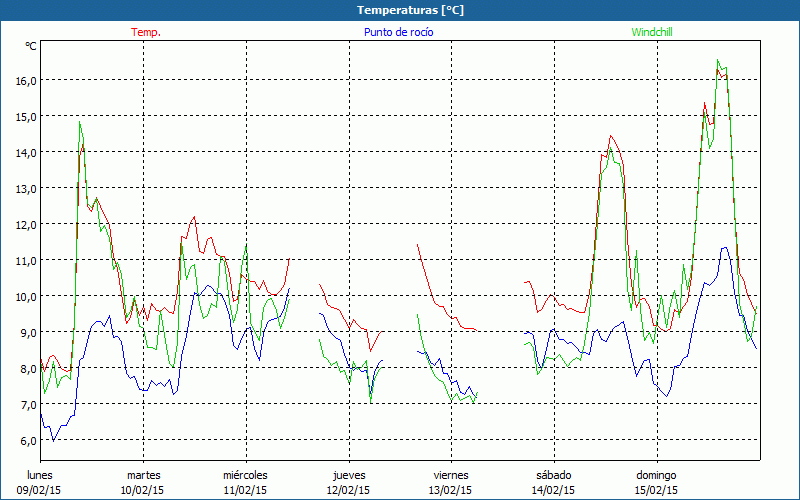The image size is (800, 500).
Task: Click the green Windchill peak on lunes
Action: 80,123
